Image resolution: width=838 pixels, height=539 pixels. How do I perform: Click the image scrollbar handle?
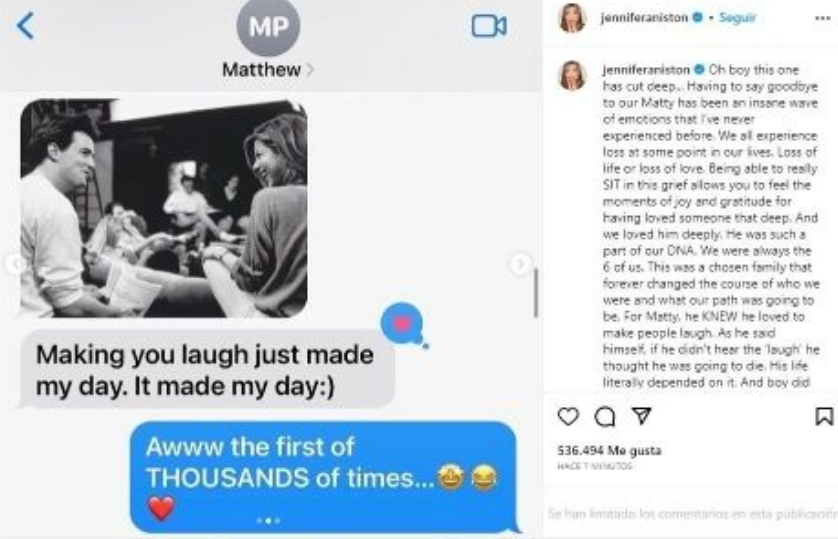(x=536, y=293)
